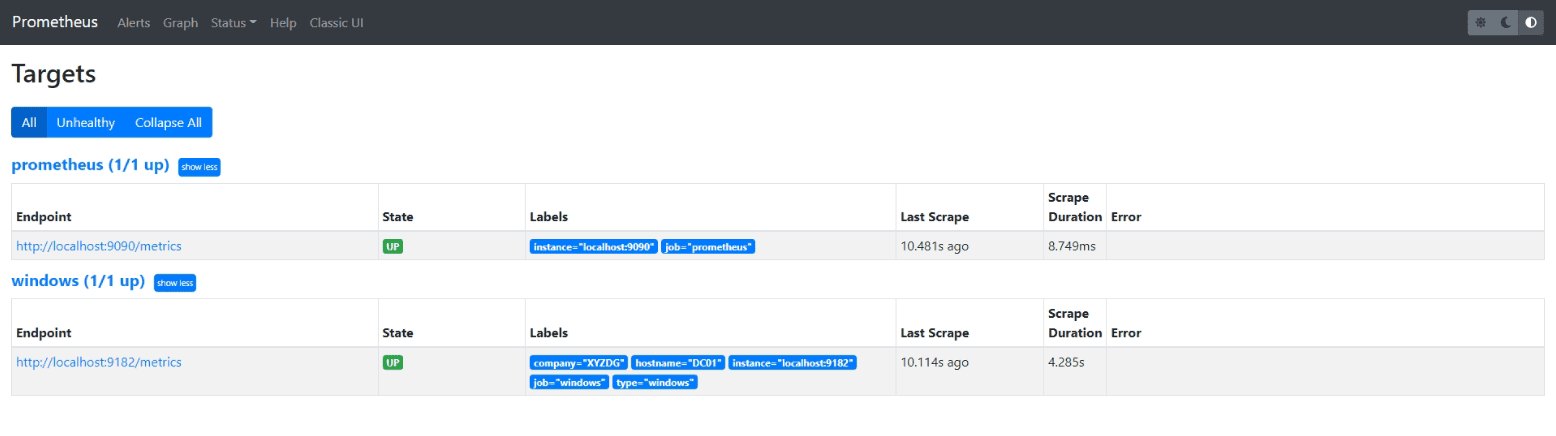Image resolution: width=1556 pixels, height=436 pixels.
Task: Switch to Classic UI
Action: click(x=337, y=23)
